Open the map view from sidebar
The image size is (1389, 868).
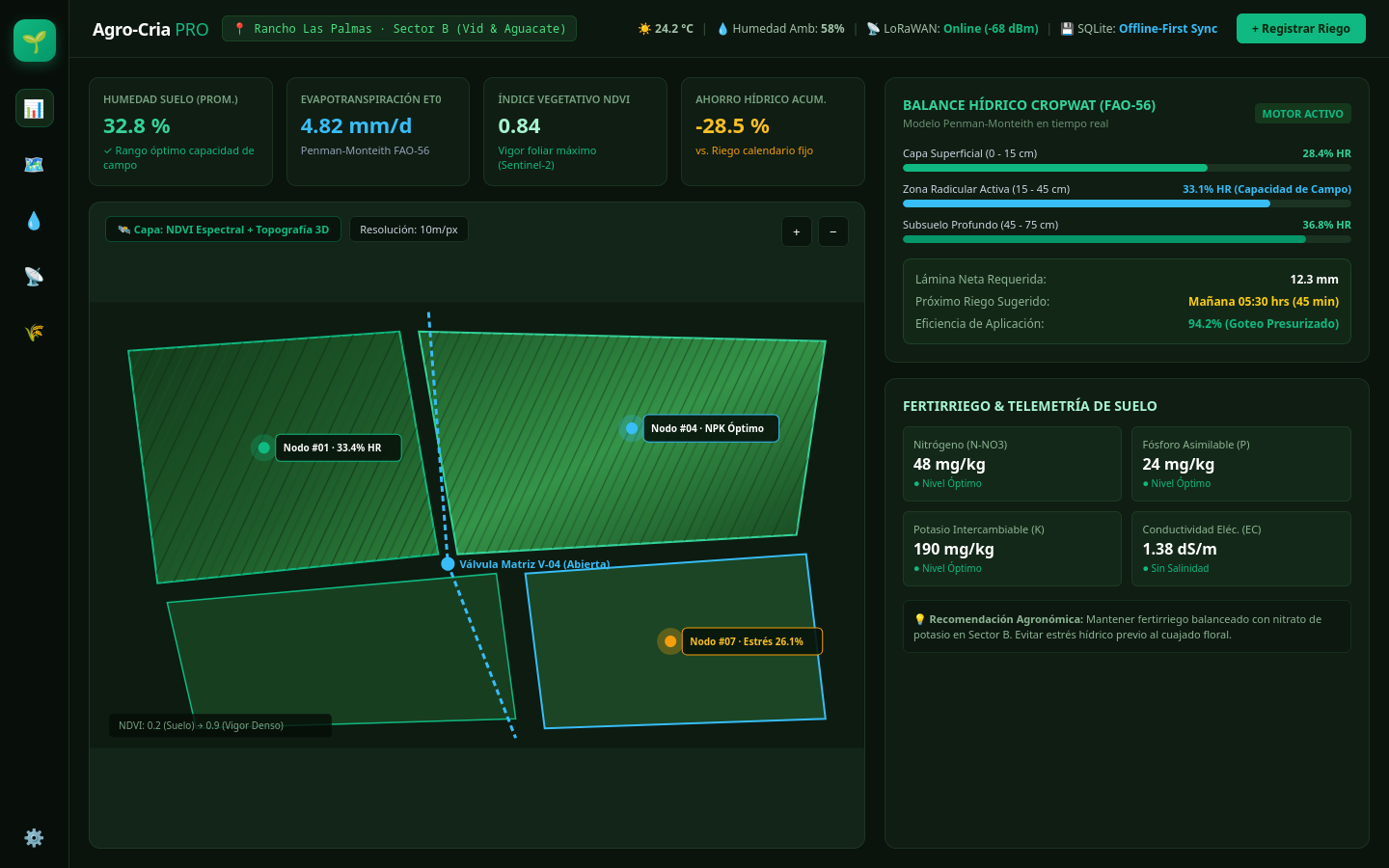coord(35,164)
